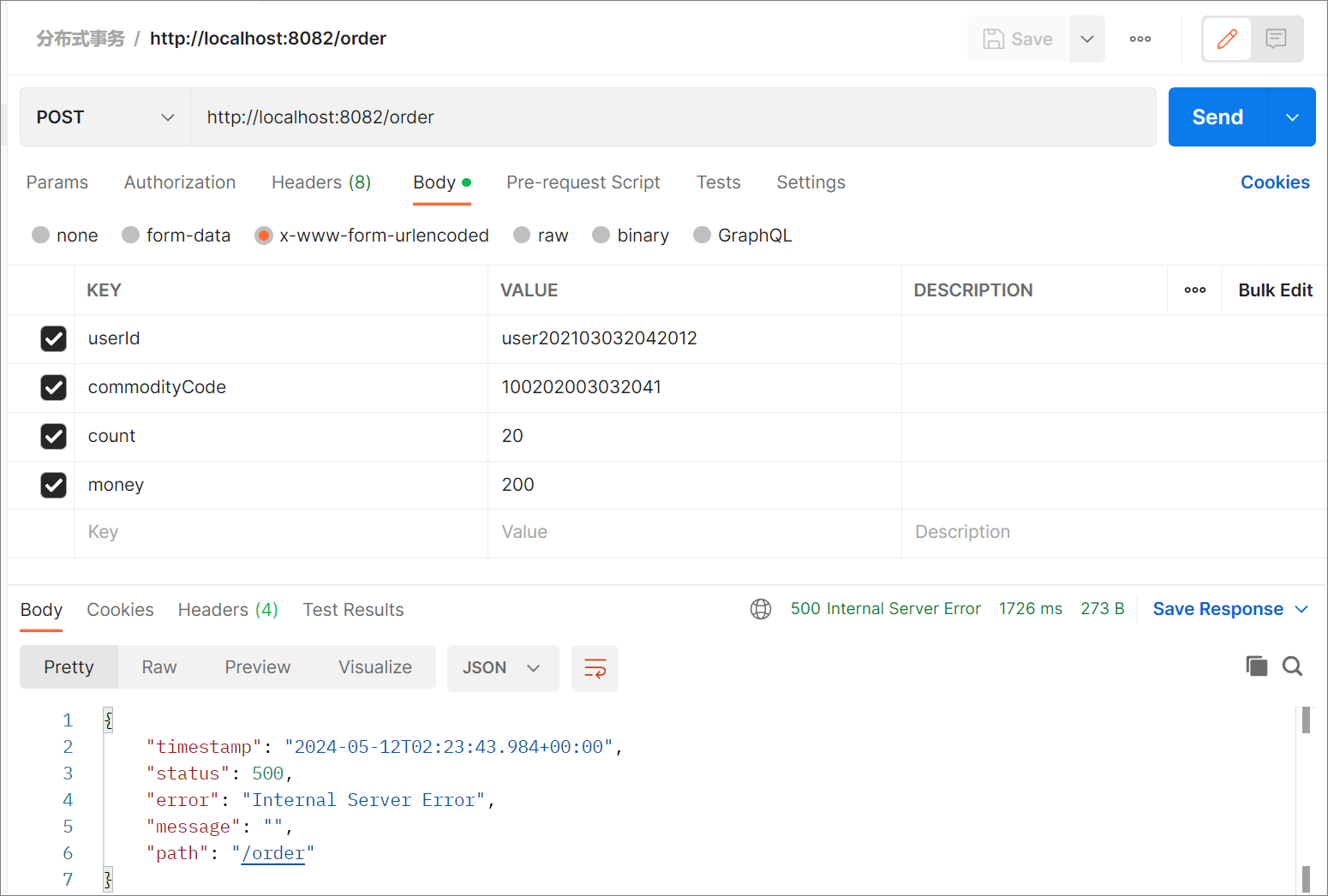Screen dimensions: 1328x896
Task: Click the 273 B response size
Action: point(1102,609)
